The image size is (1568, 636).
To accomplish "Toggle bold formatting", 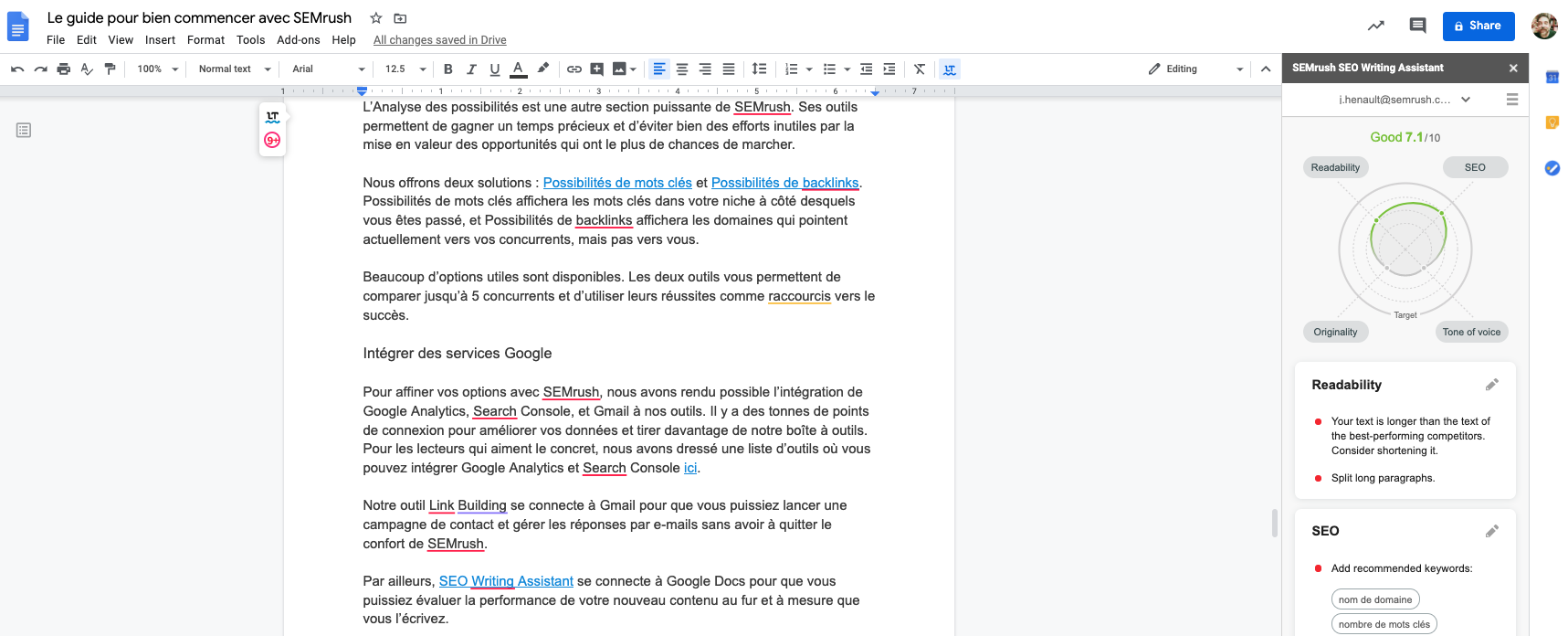I will click(448, 69).
